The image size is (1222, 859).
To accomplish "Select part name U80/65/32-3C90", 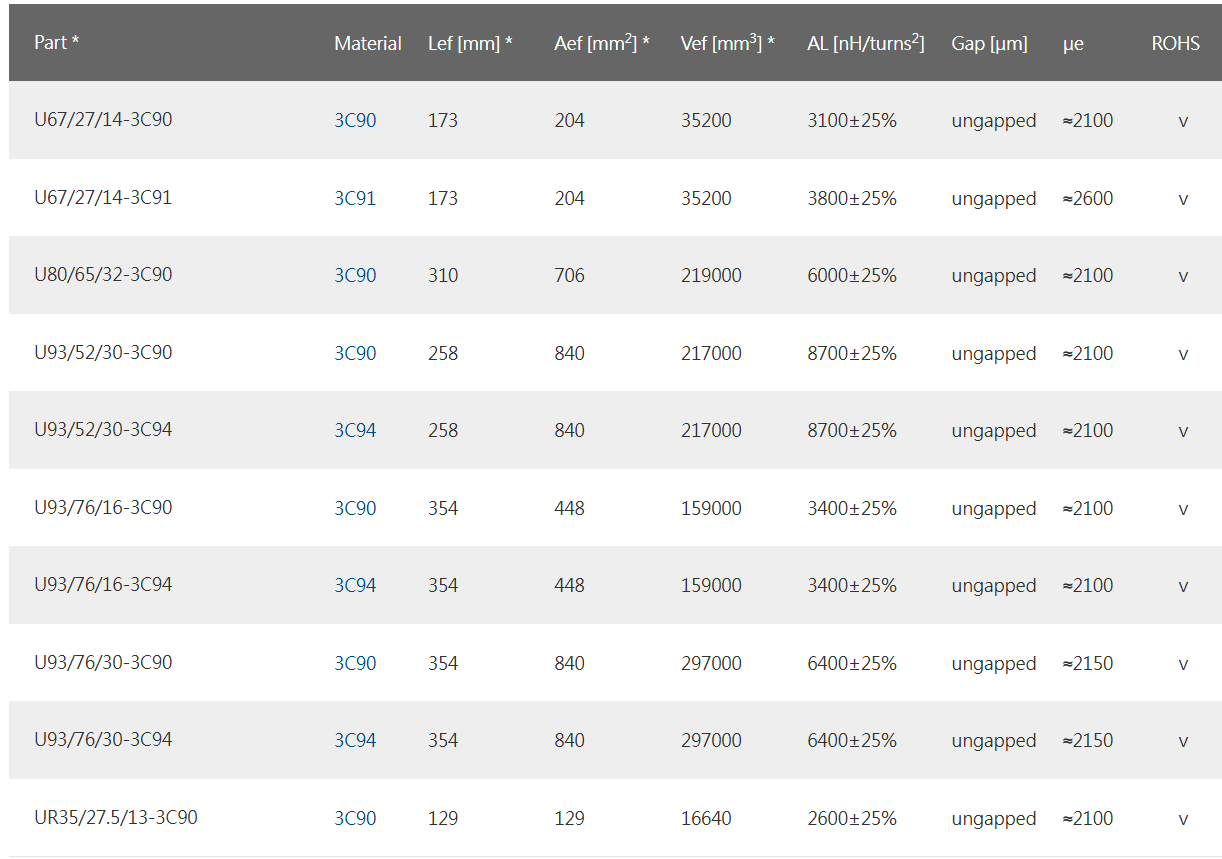I will (103, 275).
